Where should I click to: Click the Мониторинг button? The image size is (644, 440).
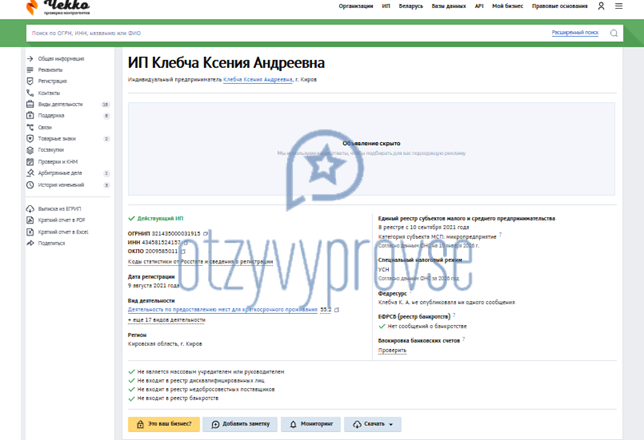tap(311, 424)
